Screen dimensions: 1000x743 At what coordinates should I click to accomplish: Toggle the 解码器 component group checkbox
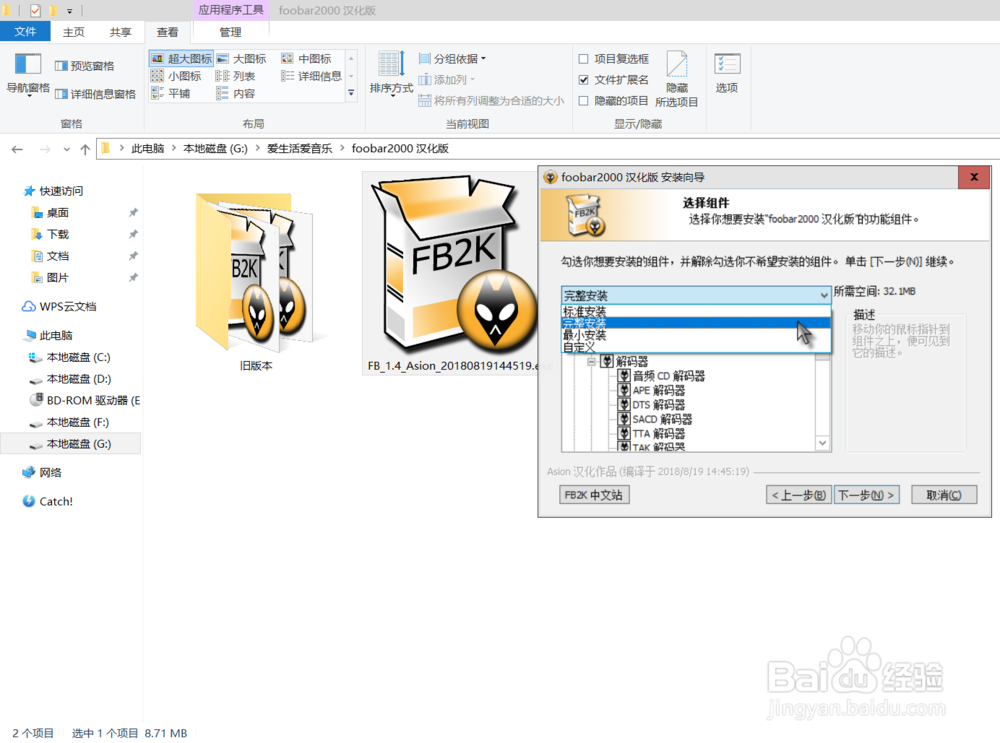[607, 361]
